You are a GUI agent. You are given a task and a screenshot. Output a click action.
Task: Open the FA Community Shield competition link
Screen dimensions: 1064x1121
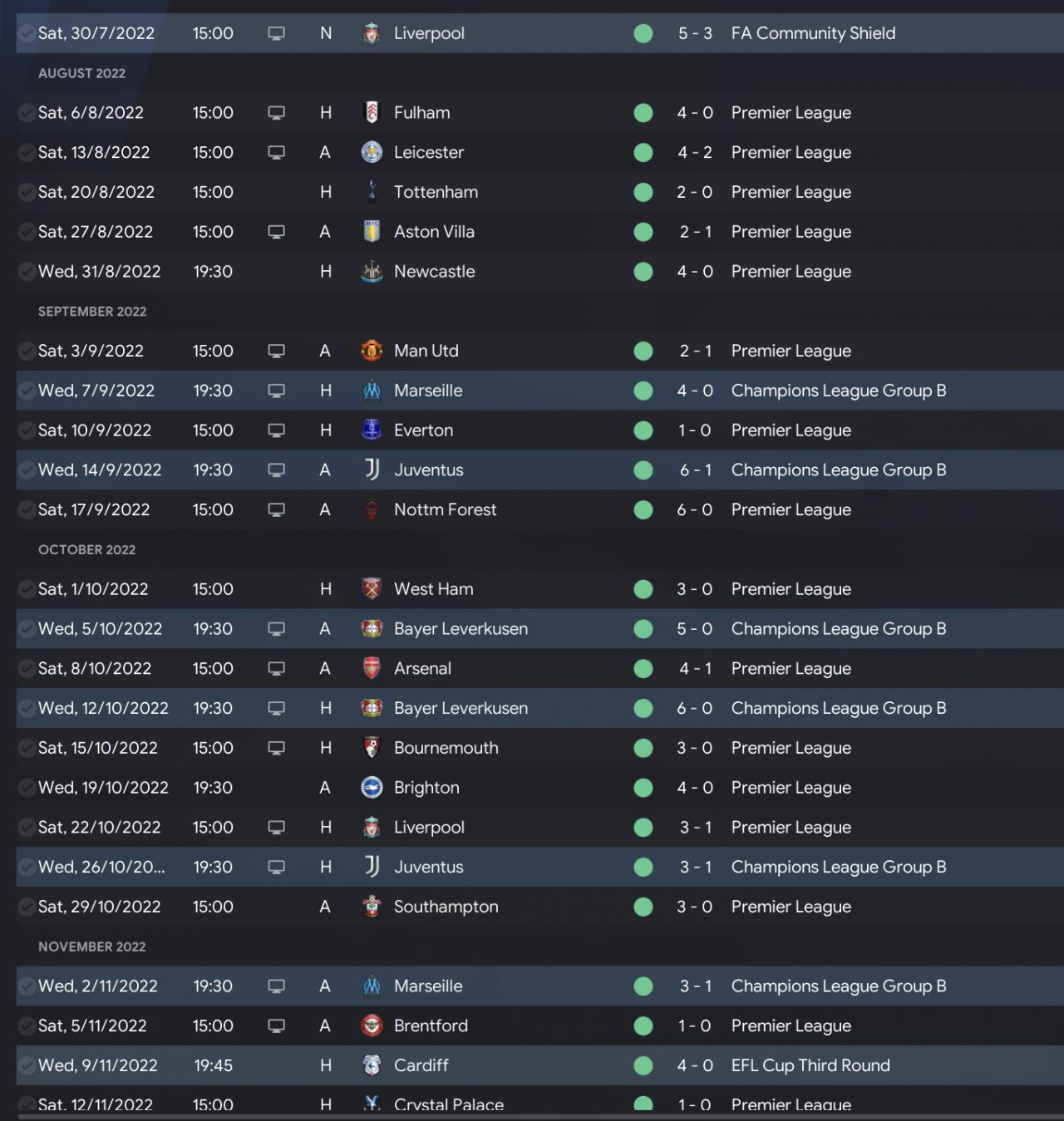(813, 33)
